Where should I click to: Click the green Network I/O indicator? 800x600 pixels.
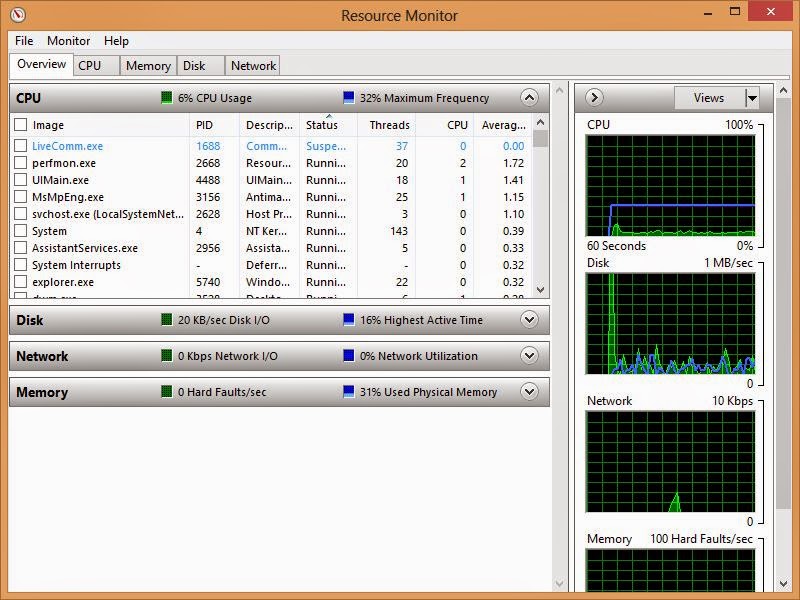[165, 356]
